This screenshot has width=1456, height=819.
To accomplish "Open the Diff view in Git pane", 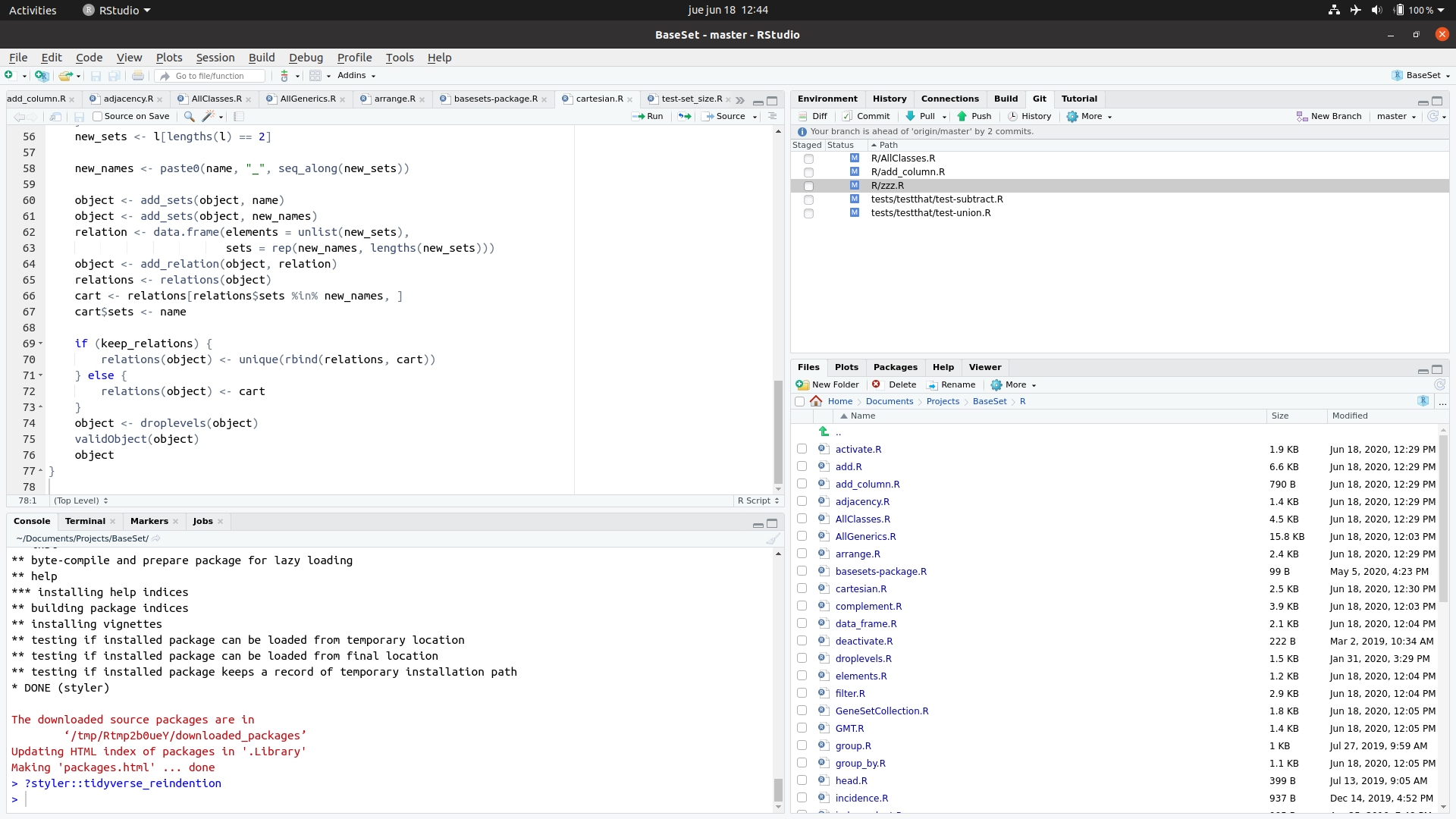I will [x=813, y=116].
